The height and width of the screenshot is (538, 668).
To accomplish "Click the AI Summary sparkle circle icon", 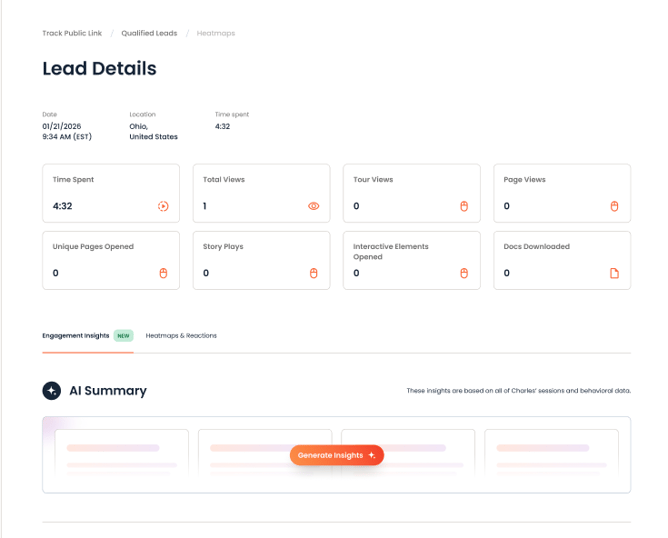I will pyautogui.click(x=52, y=391).
